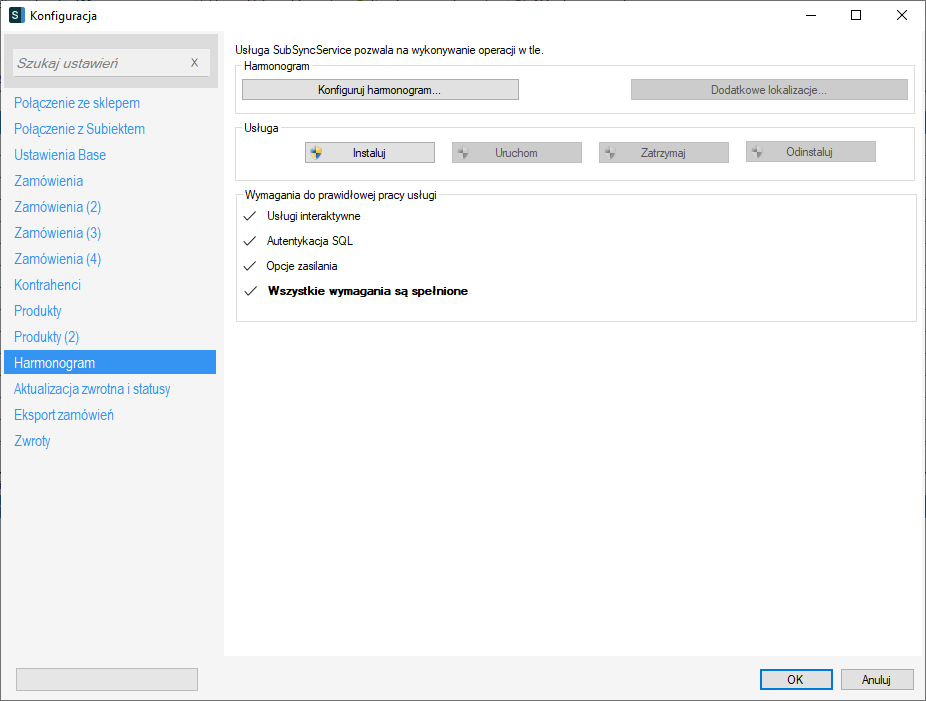Open Zamówienia (4) settings
This screenshot has width=926, height=701.
pos(58,259)
